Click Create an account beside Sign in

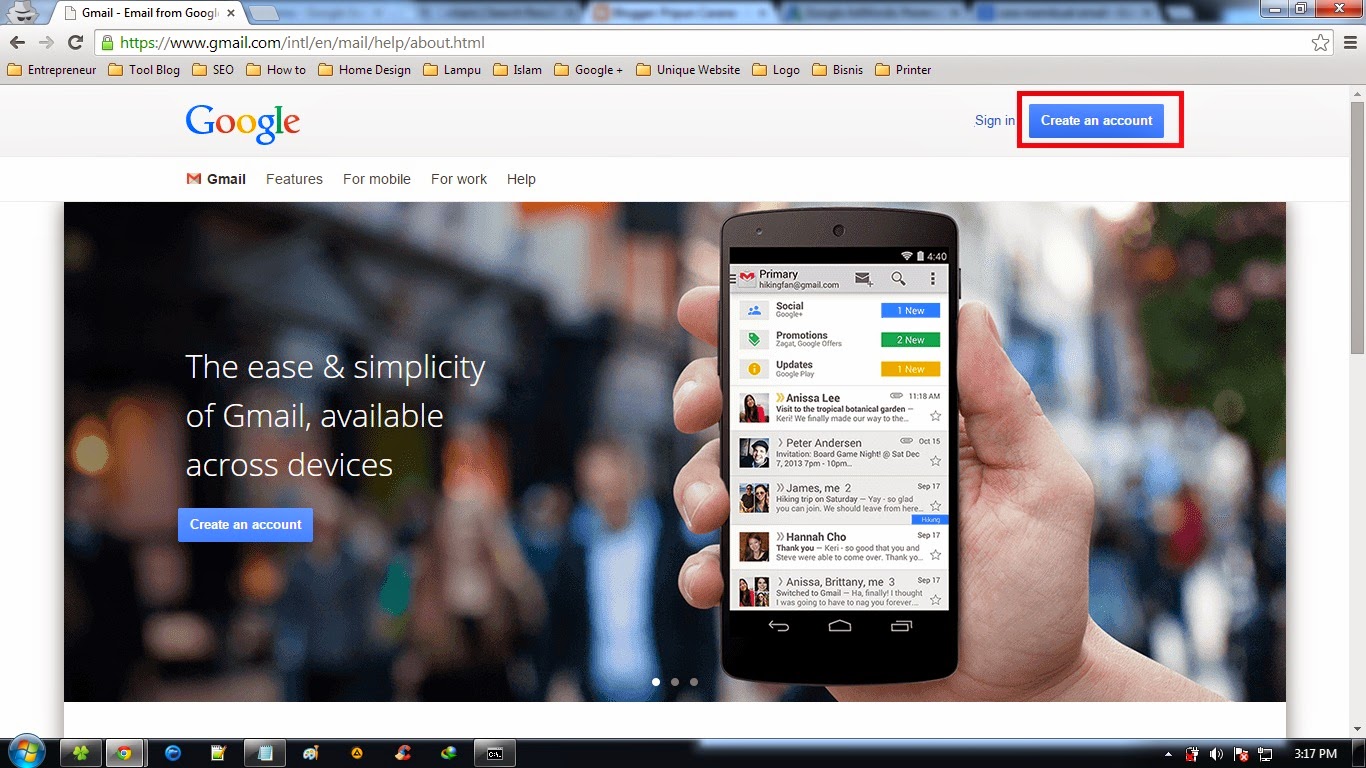point(1097,120)
